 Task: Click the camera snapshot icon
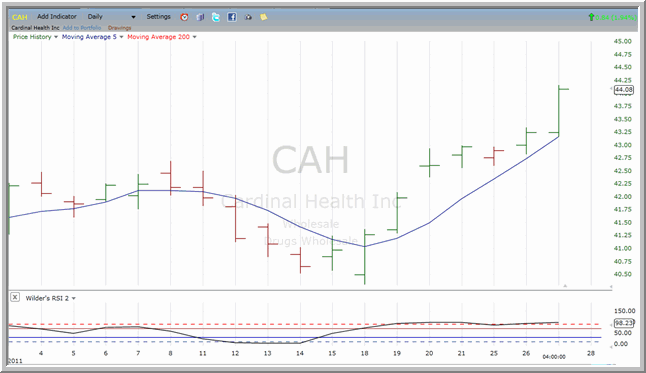tap(248, 17)
